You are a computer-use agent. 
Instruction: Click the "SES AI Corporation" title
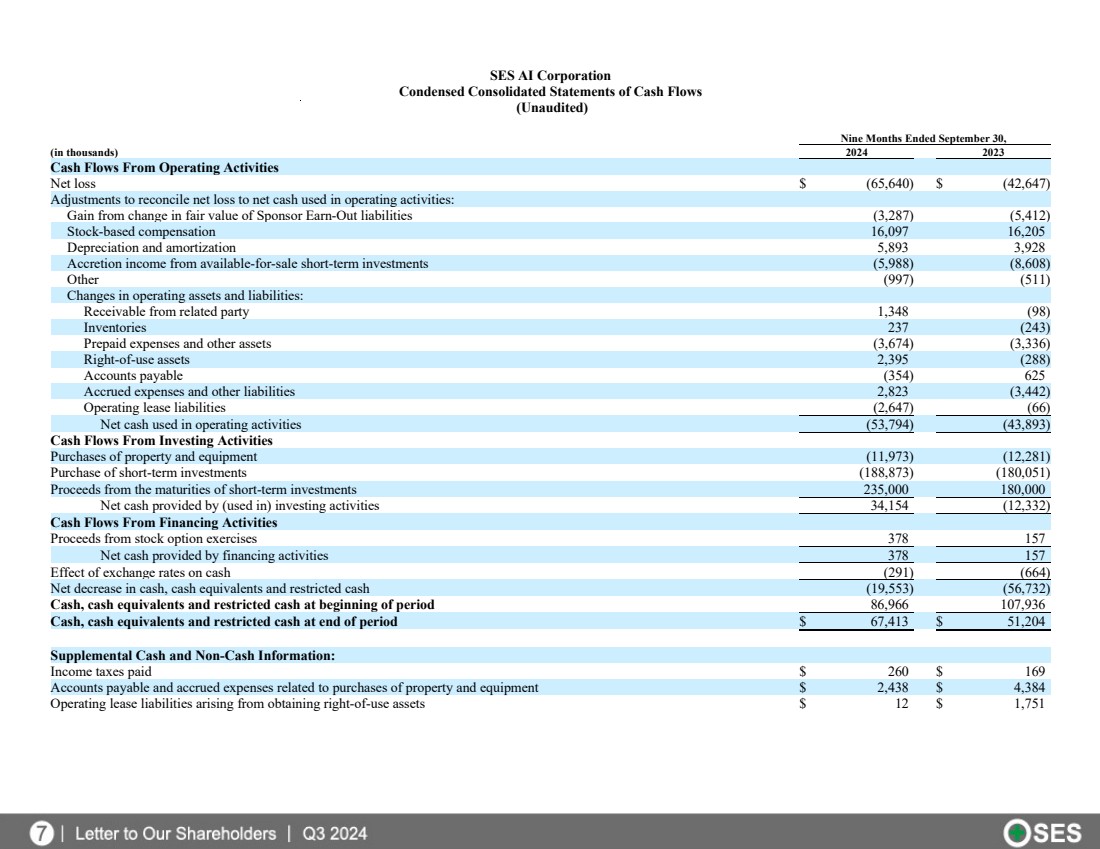[x=550, y=76]
